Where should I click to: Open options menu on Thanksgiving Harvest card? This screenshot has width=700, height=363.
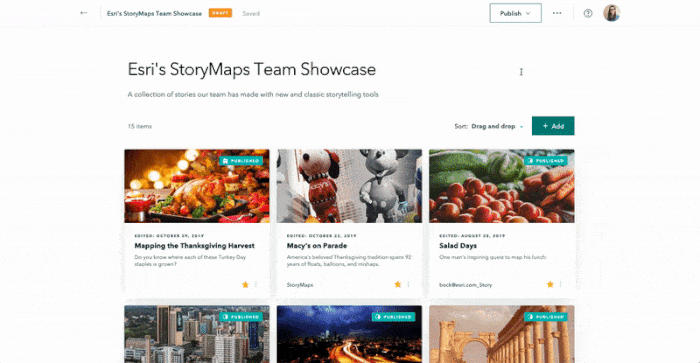click(x=256, y=284)
